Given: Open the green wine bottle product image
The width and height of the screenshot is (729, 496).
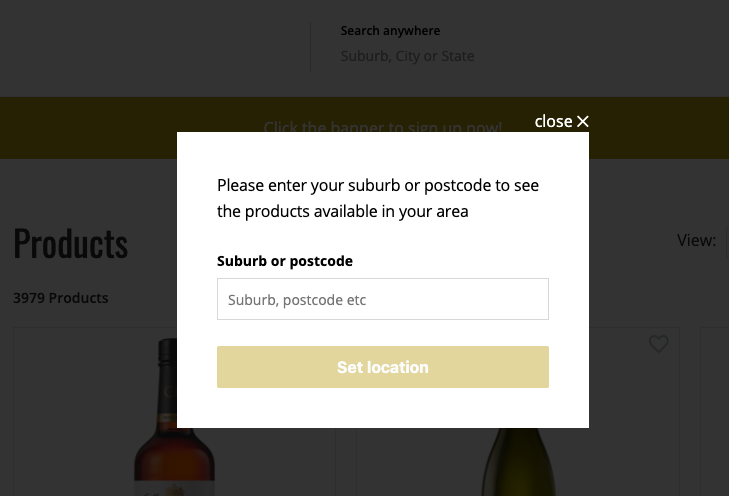Looking at the screenshot, I should (519, 462).
